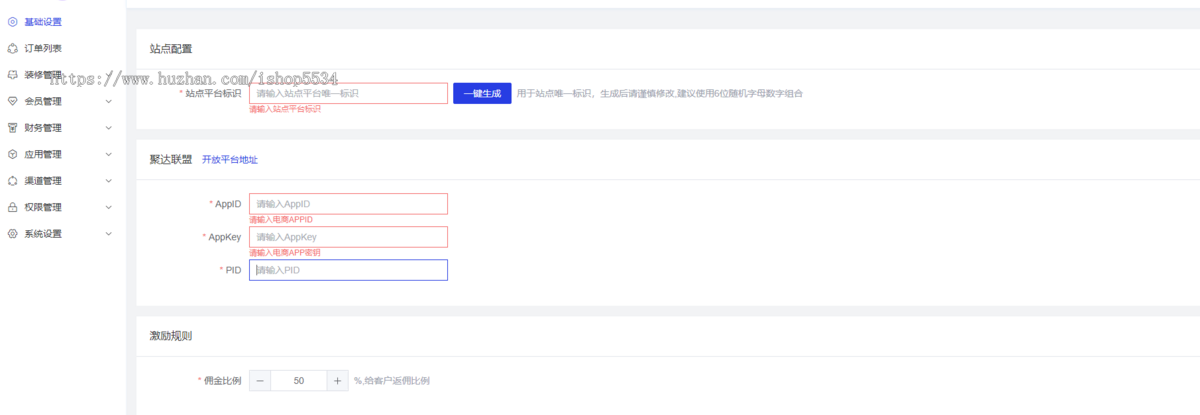Select 系统设置 menu label
Image resolution: width=1200 pixels, height=415 pixels.
[x=43, y=234]
